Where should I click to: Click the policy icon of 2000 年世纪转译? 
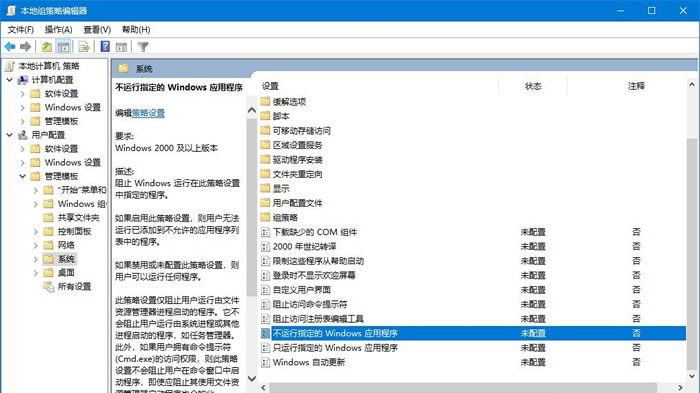tap(266, 246)
